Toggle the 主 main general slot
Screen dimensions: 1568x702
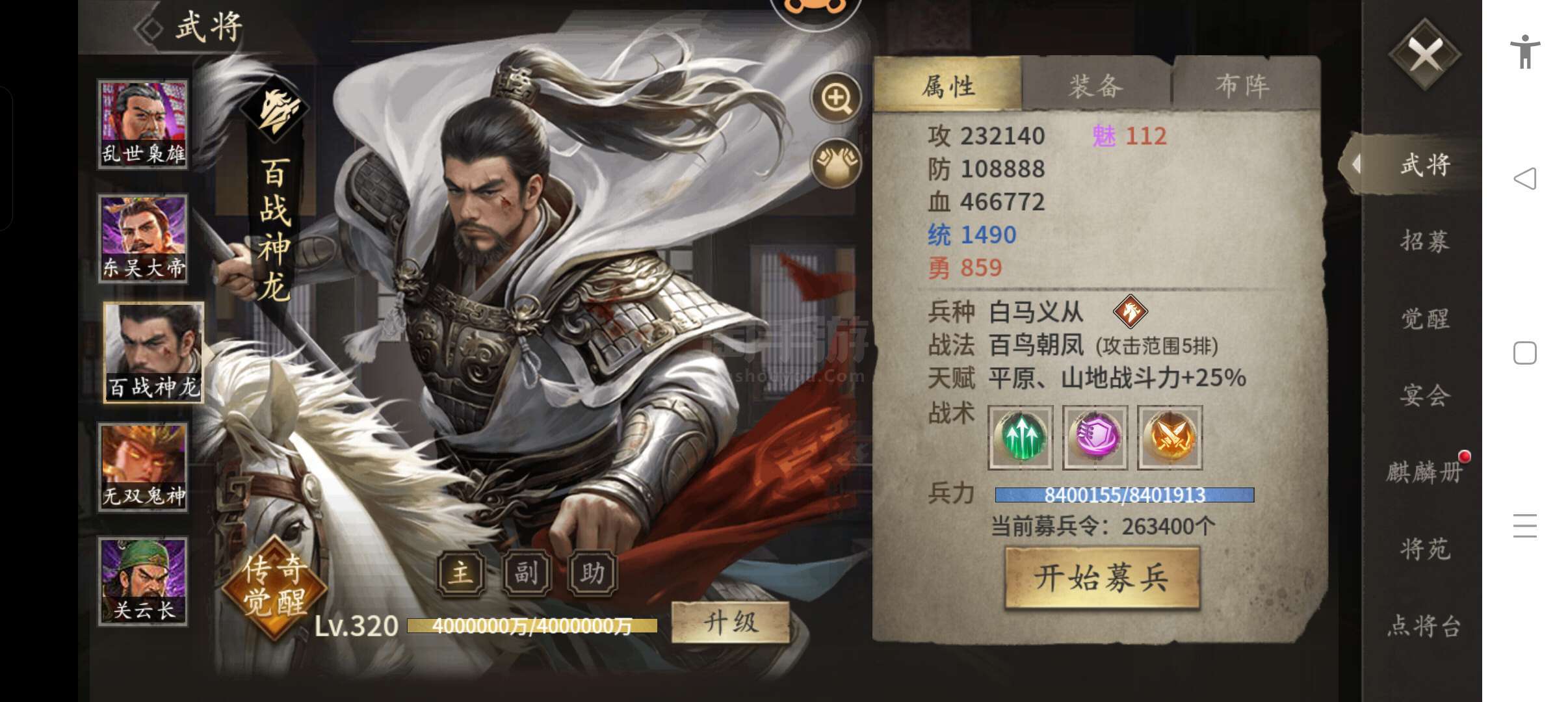click(461, 573)
